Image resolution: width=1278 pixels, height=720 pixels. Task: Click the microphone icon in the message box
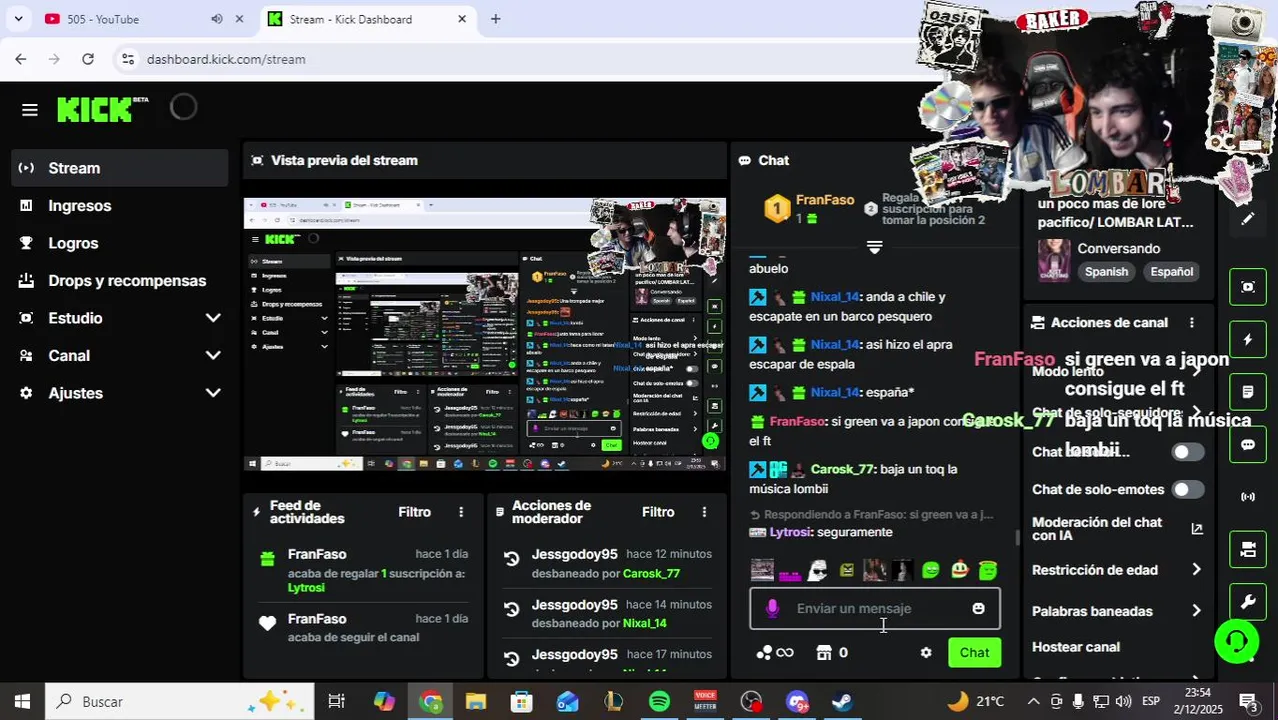click(772, 608)
